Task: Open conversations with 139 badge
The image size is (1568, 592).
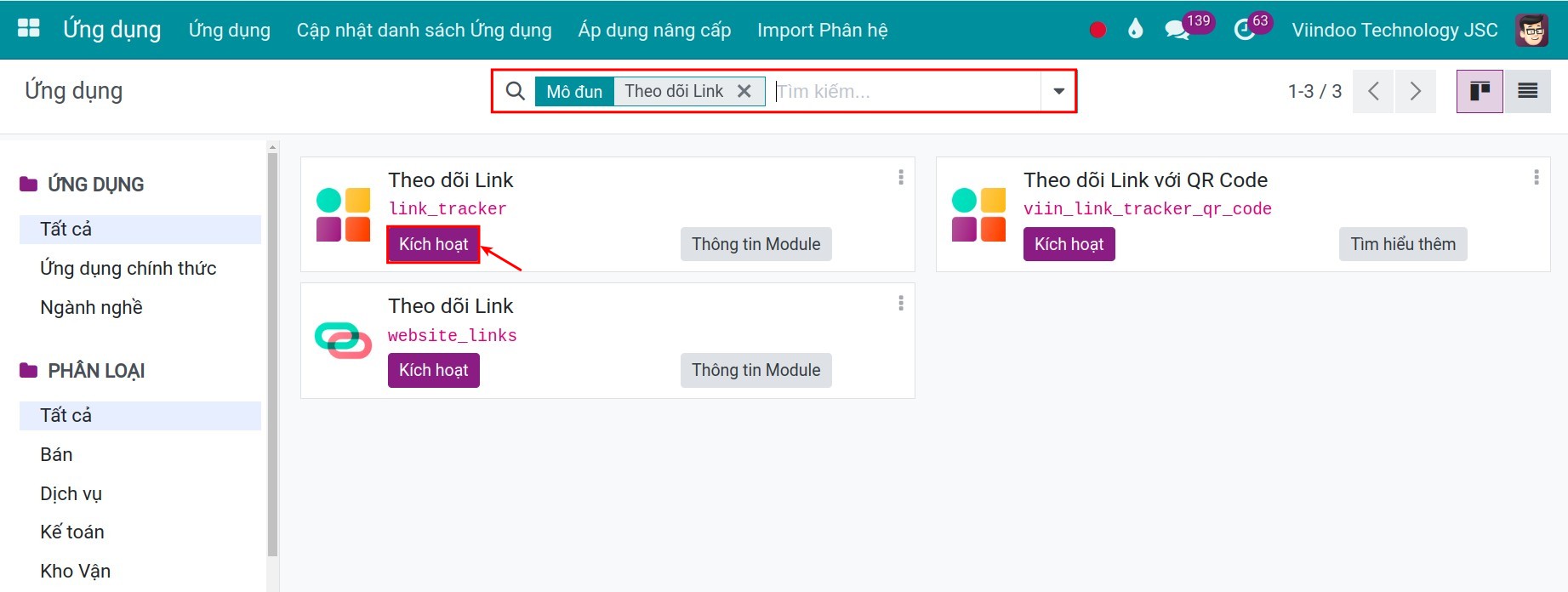Action: click(1189, 27)
